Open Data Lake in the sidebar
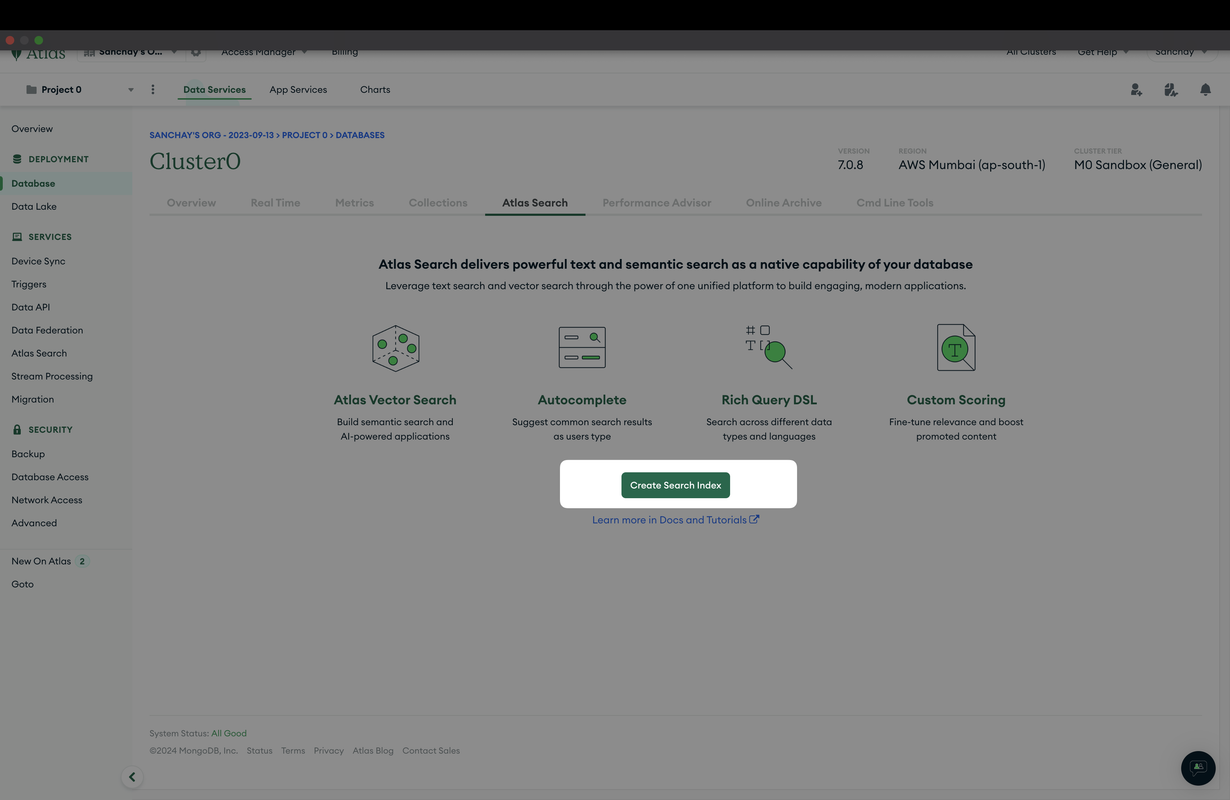1230x800 pixels. pos(34,207)
